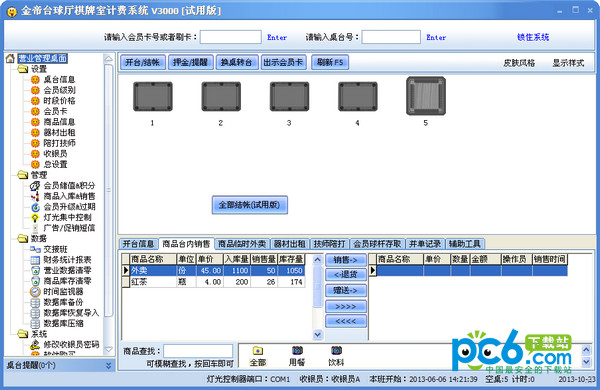Viewport: 600px width, 390px height.
Task: Open the 皮肤风格 menu
Action: [519, 63]
